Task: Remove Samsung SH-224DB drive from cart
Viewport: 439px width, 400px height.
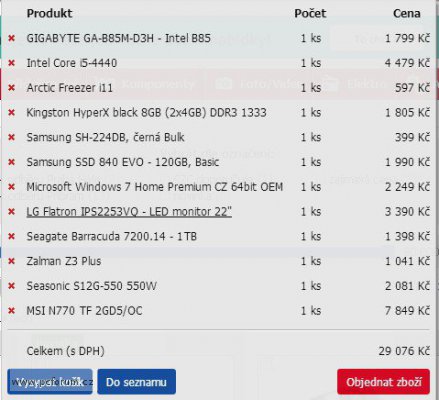Action: 12,137
